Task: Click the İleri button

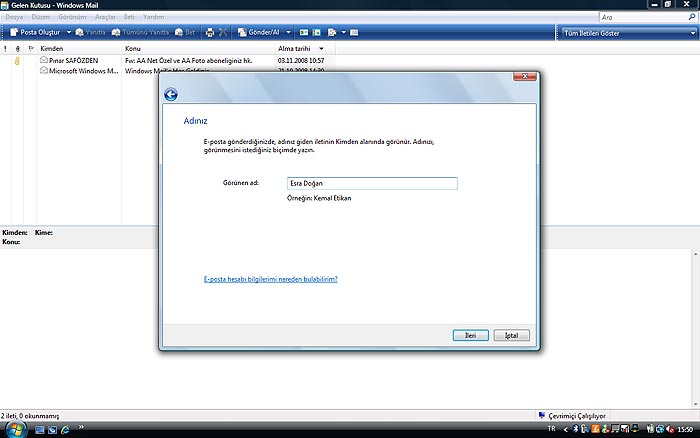Action: tap(470, 335)
